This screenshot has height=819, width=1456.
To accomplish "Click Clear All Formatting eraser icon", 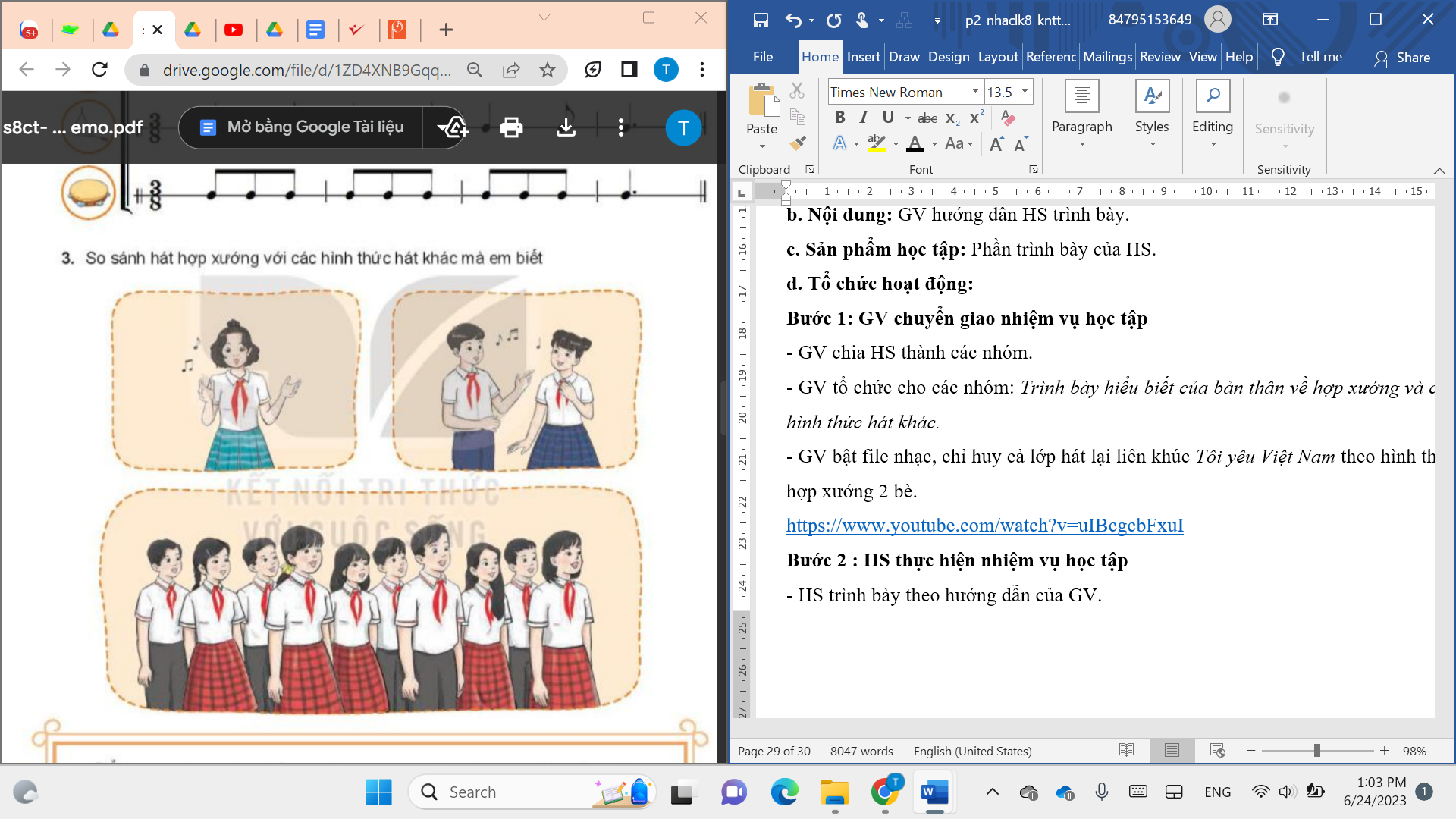I will [x=1007, y=118].
